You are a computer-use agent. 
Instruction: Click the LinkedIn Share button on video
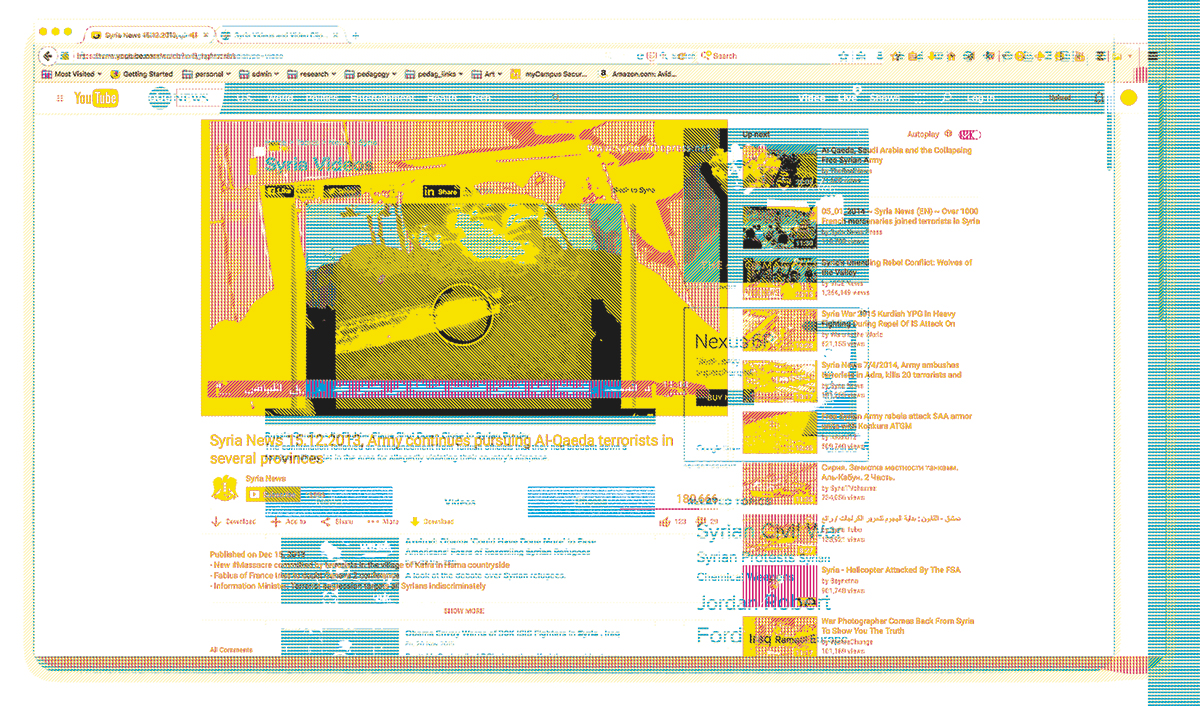[442, 191]
